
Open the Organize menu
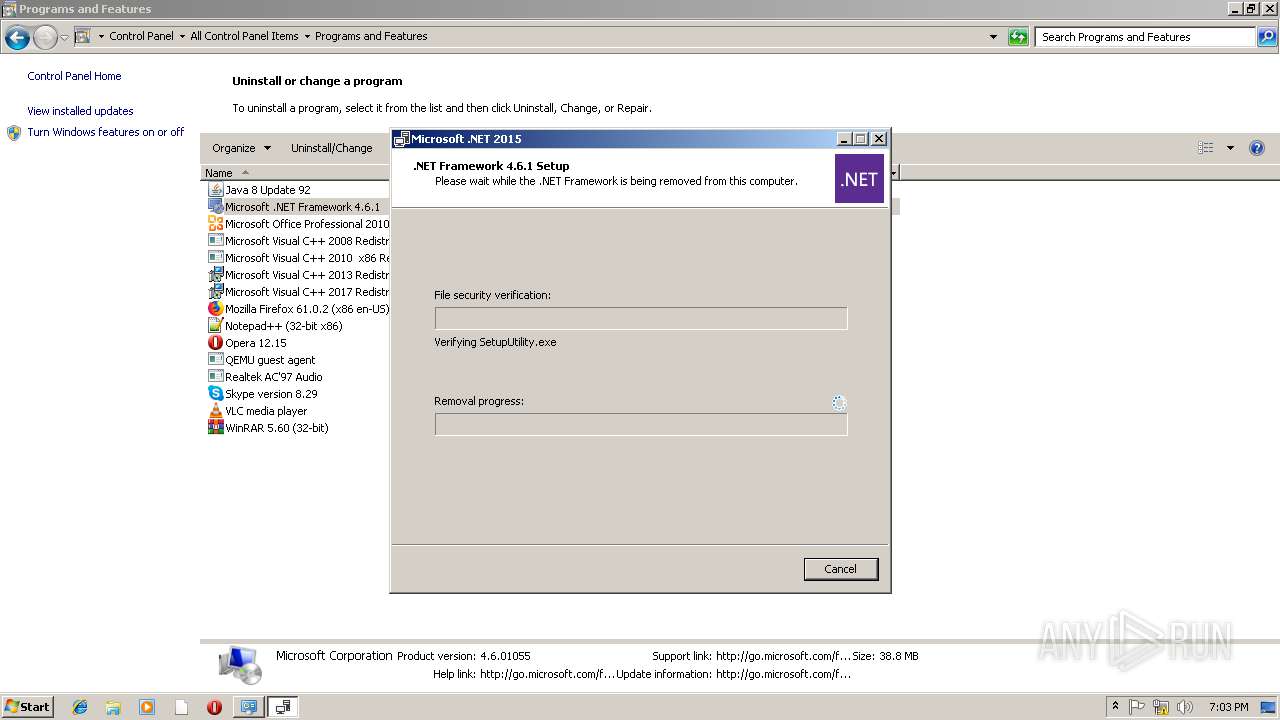point(241,148)
